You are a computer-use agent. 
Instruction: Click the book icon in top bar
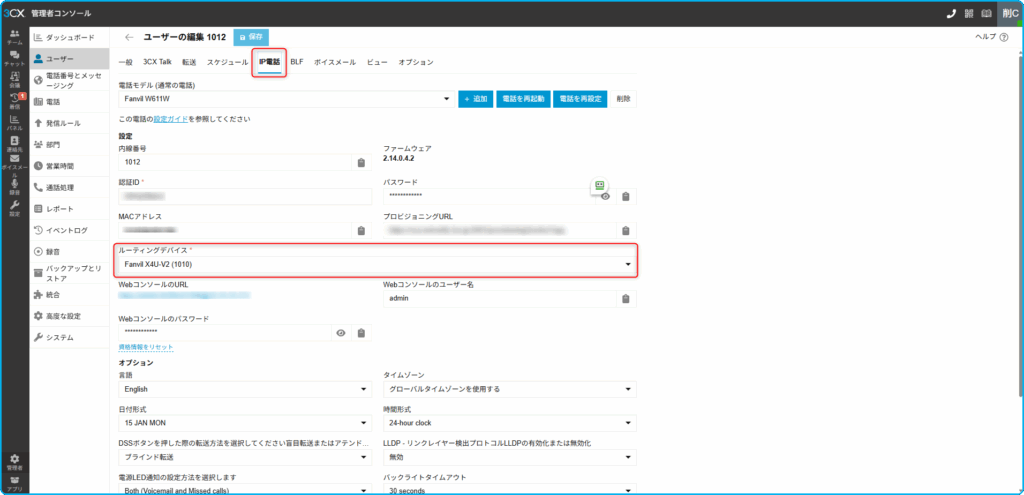point(987,13)
